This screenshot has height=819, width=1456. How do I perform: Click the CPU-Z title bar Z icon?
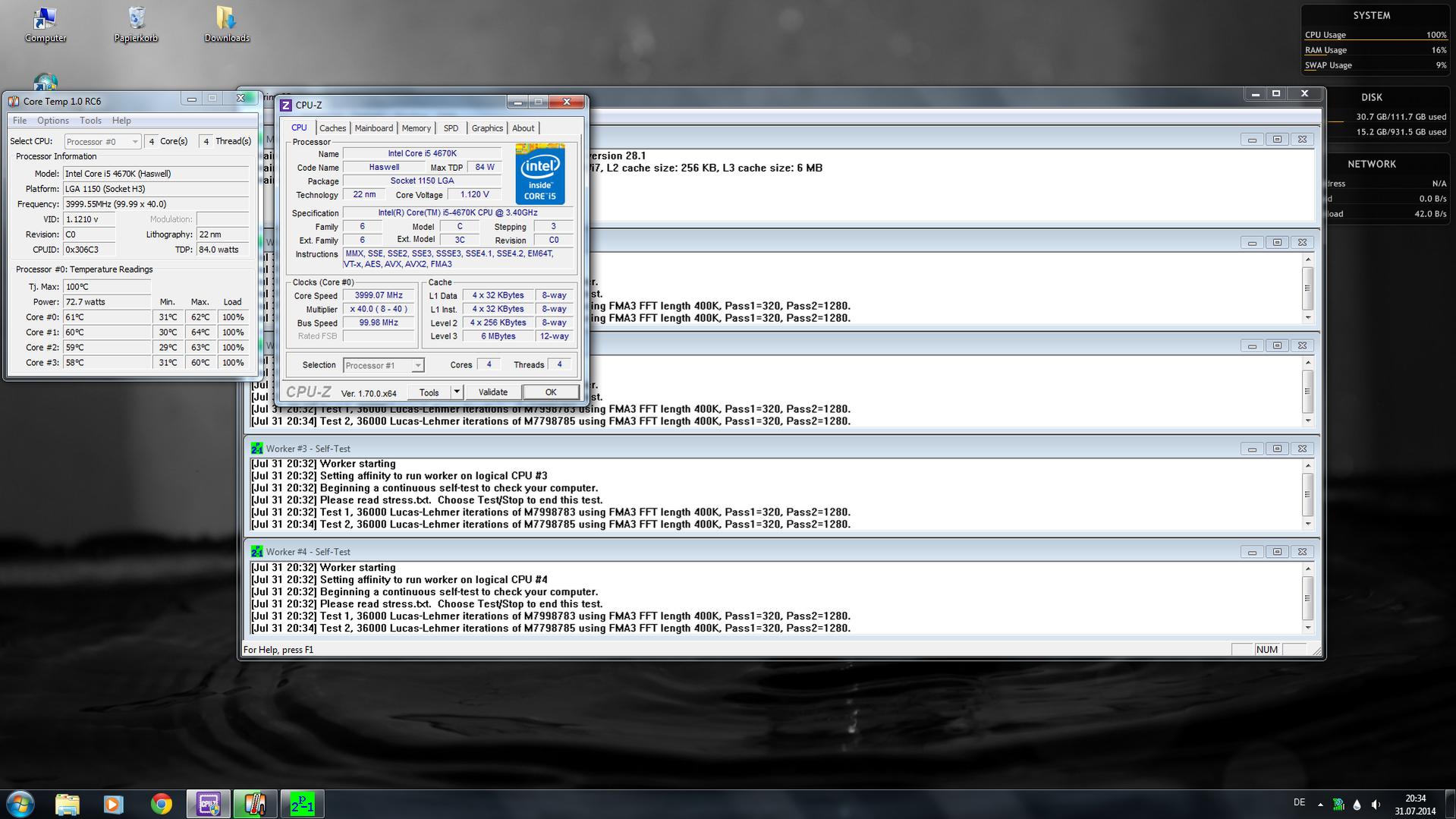coord(285,105)
